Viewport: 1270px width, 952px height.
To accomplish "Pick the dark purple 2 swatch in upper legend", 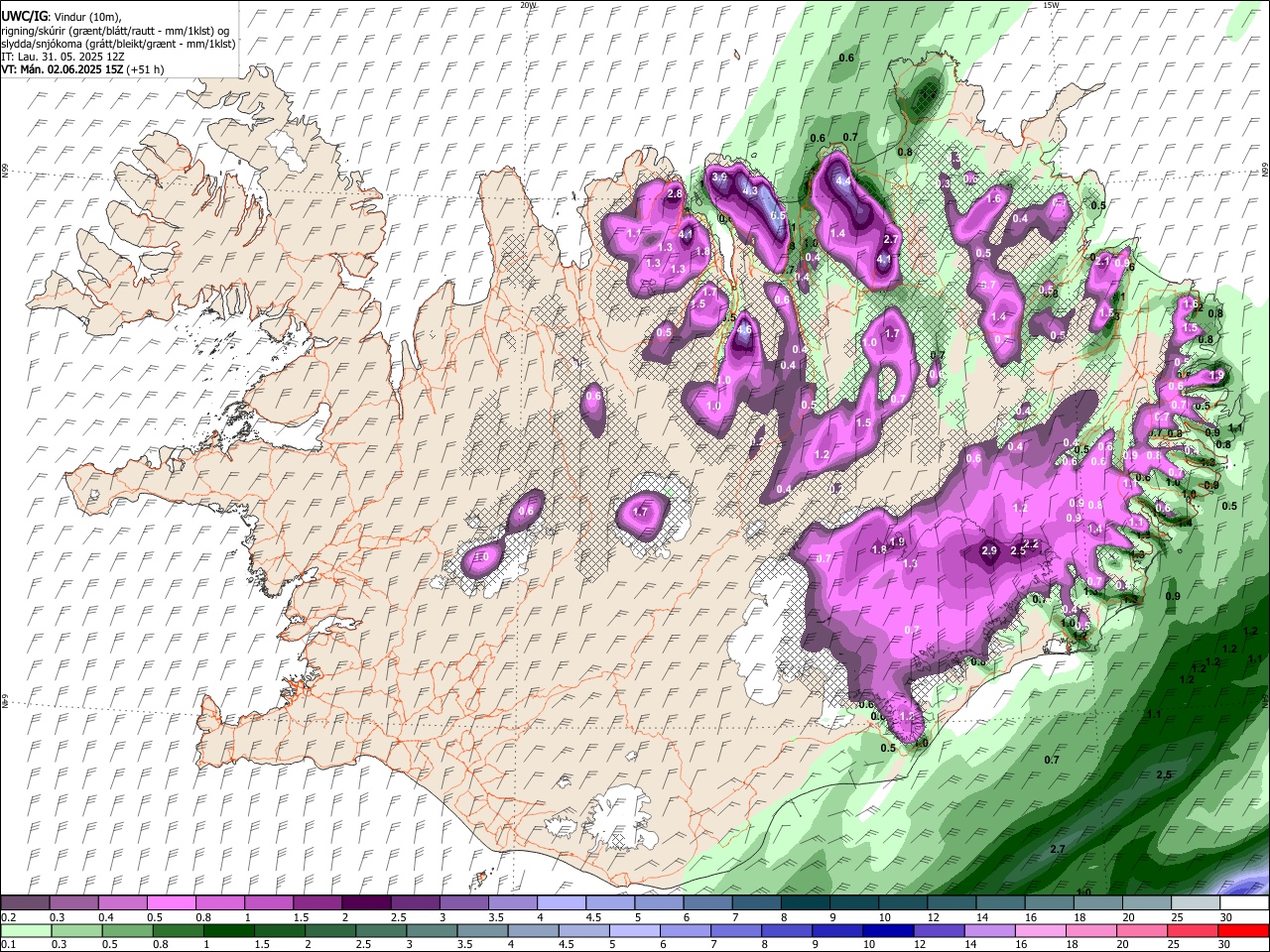I will click(x=365, y=903).
